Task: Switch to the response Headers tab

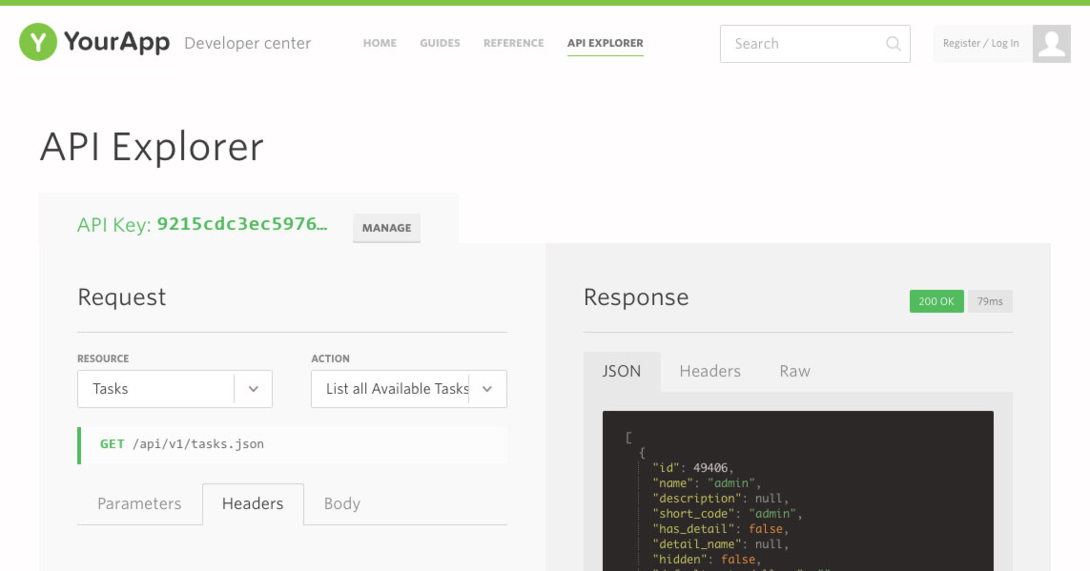Action: tap(710, 371)
